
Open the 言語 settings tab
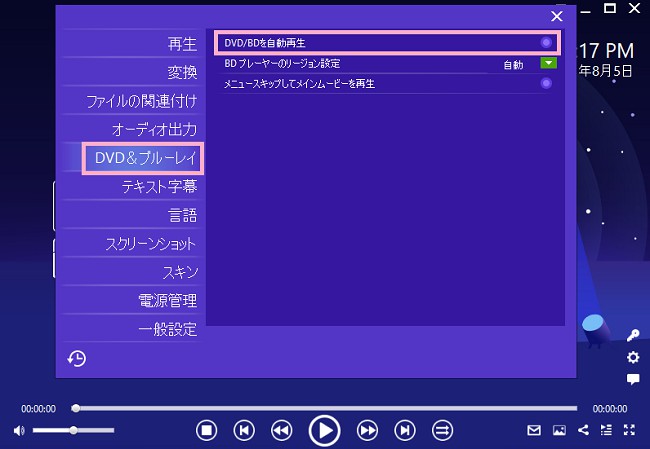[x=133, y=215]
